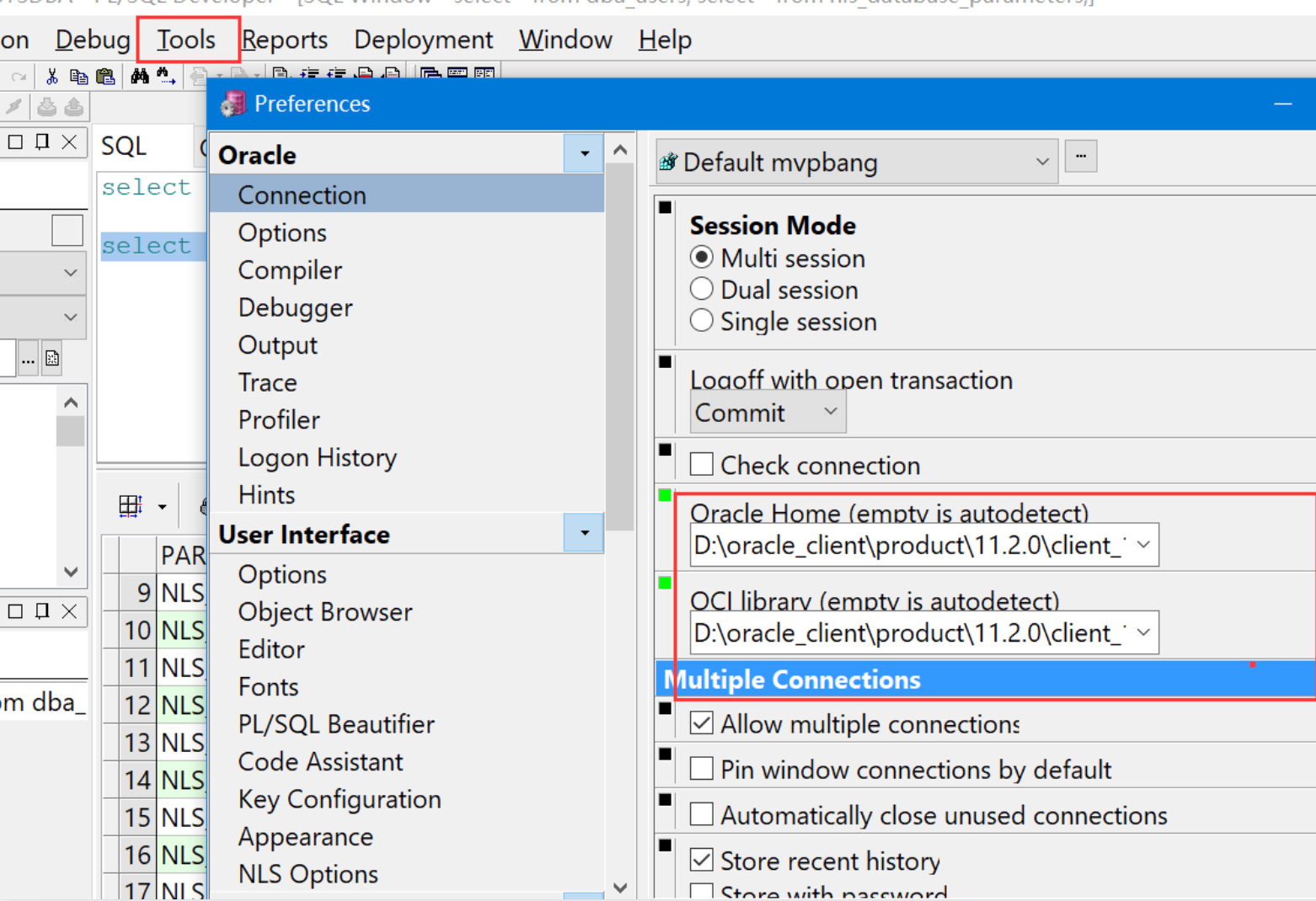Select Compiler preferences
The height and width of the screenshot is (901, 1316).
click(x=290, y=270)
